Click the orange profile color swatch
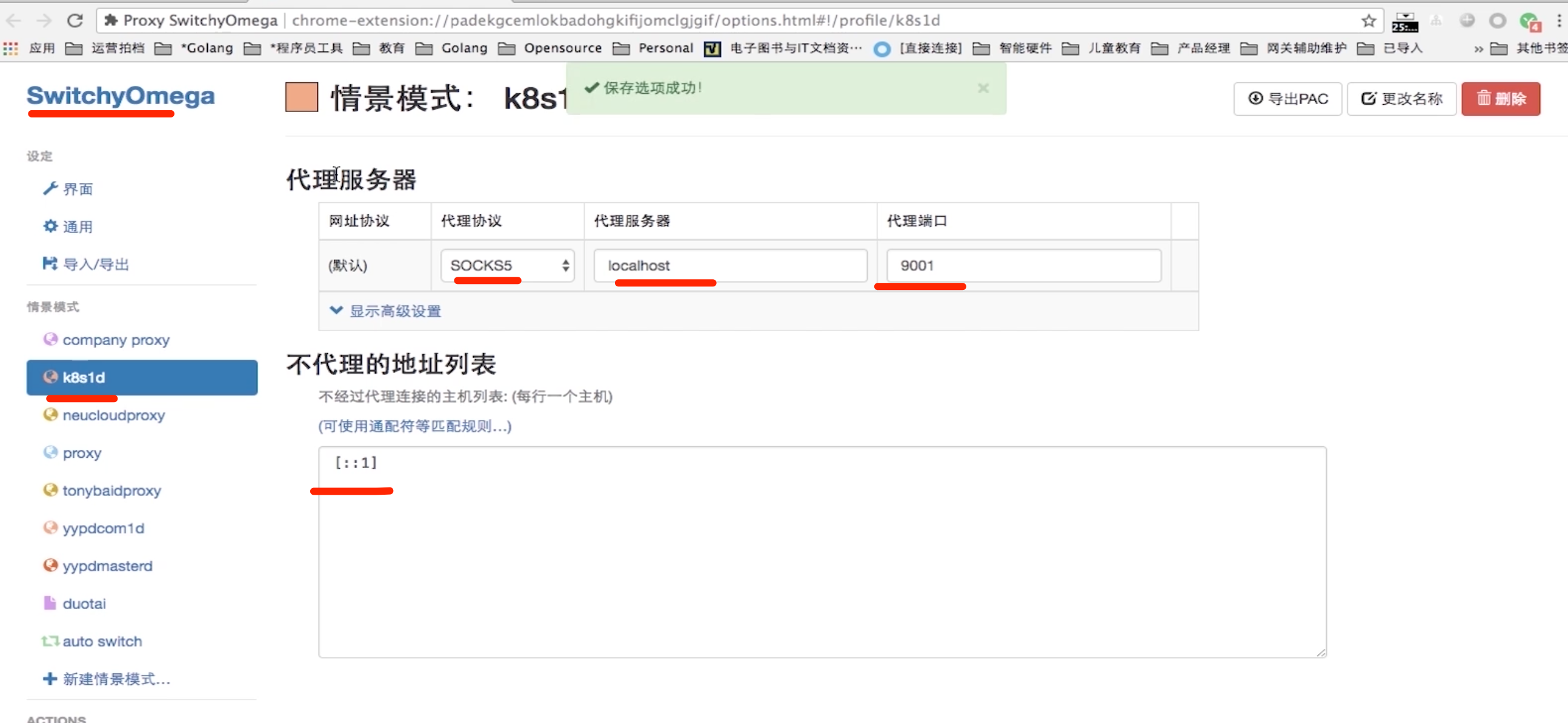 pyautogui.click(x=301, y=97)
